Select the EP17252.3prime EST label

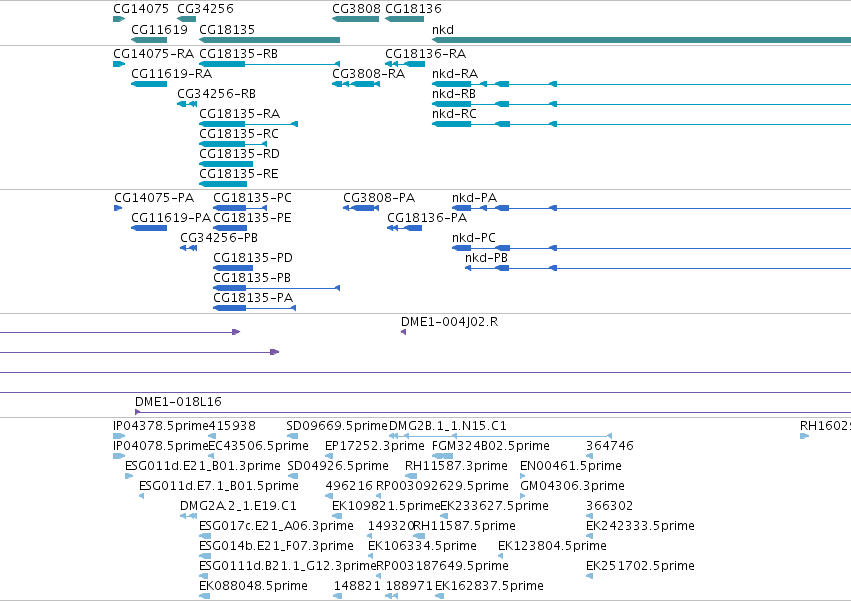point(375,446)
